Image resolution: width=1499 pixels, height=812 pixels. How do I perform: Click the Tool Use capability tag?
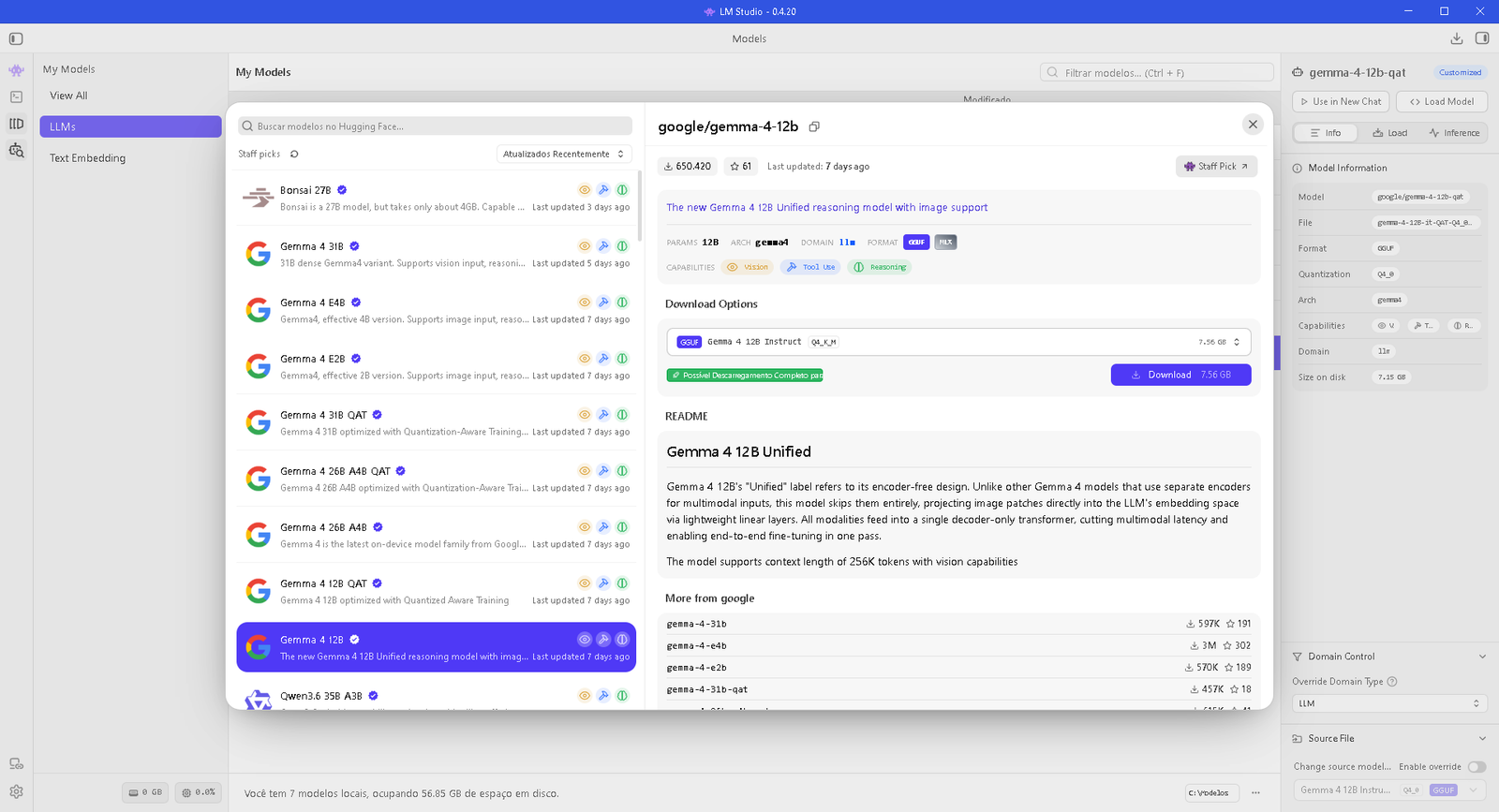tap(810, 267)
